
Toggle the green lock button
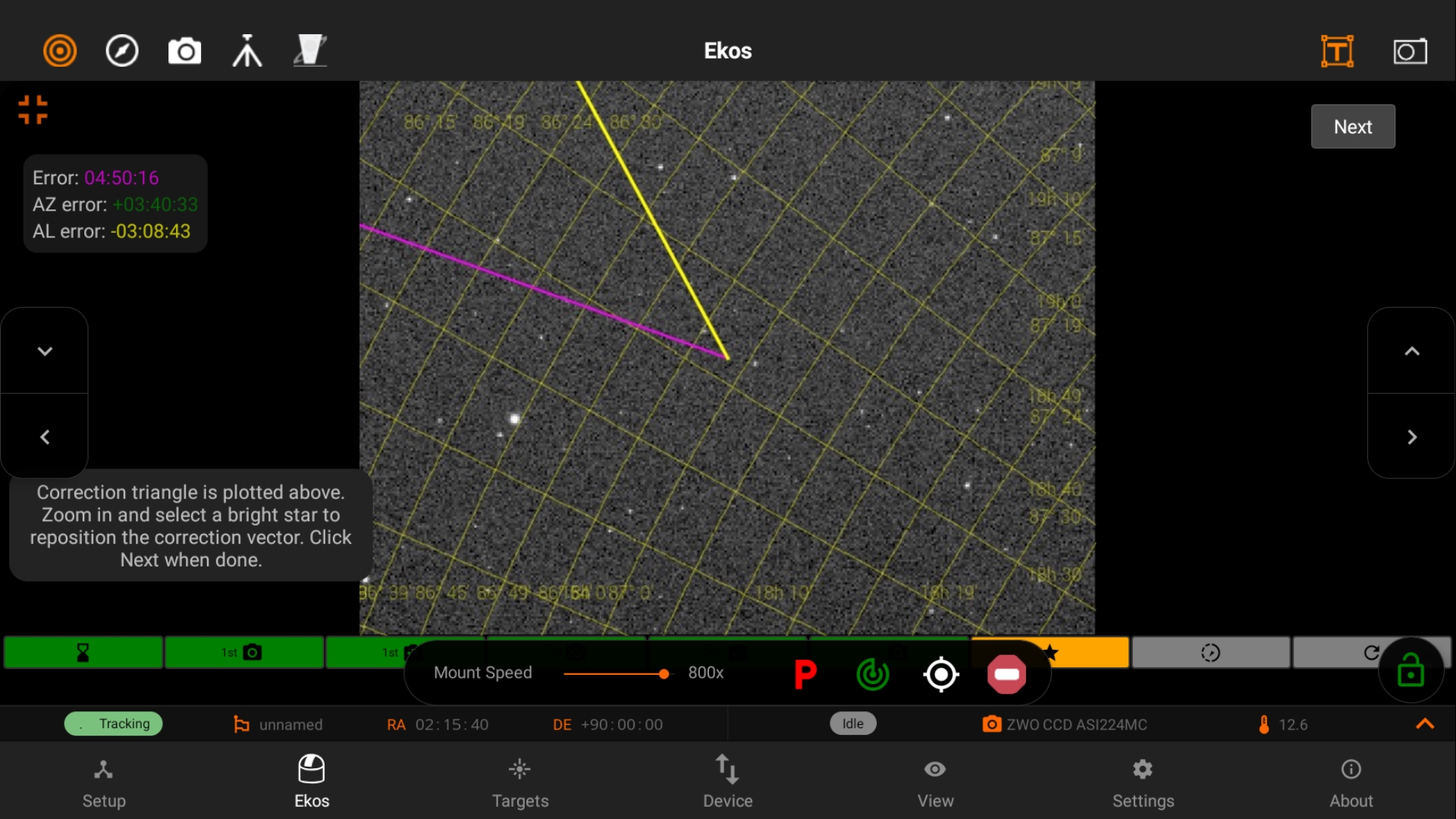tap(1410, 670)
